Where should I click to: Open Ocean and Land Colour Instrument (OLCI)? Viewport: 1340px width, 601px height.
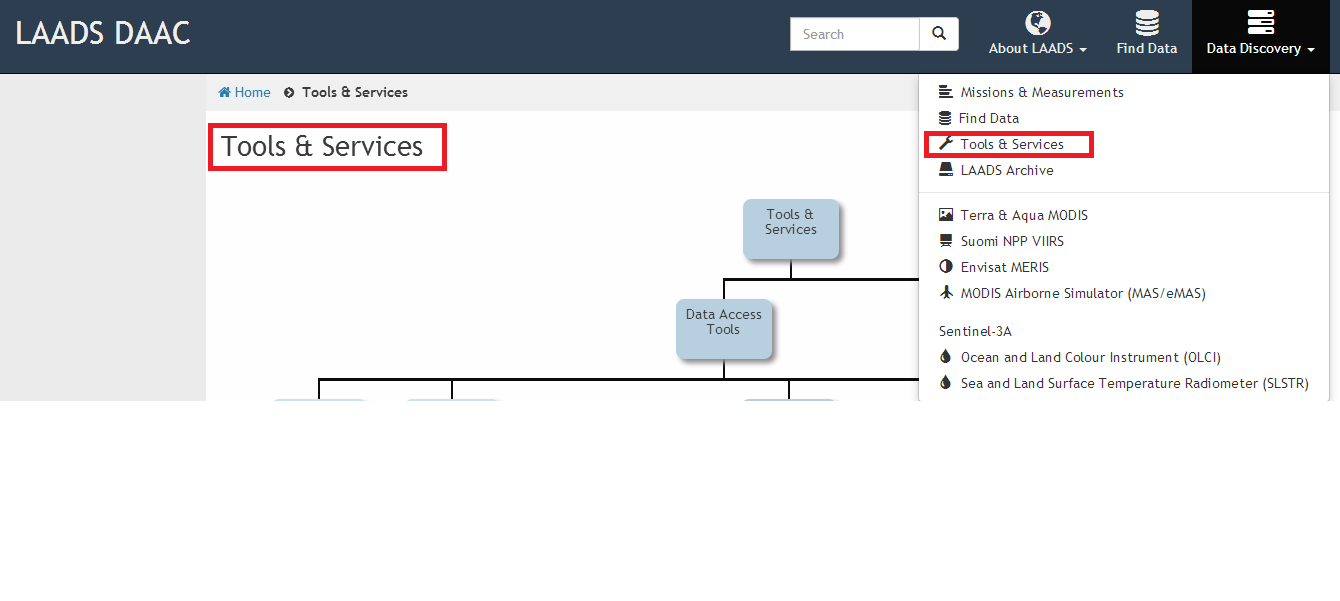(1090, 357)
